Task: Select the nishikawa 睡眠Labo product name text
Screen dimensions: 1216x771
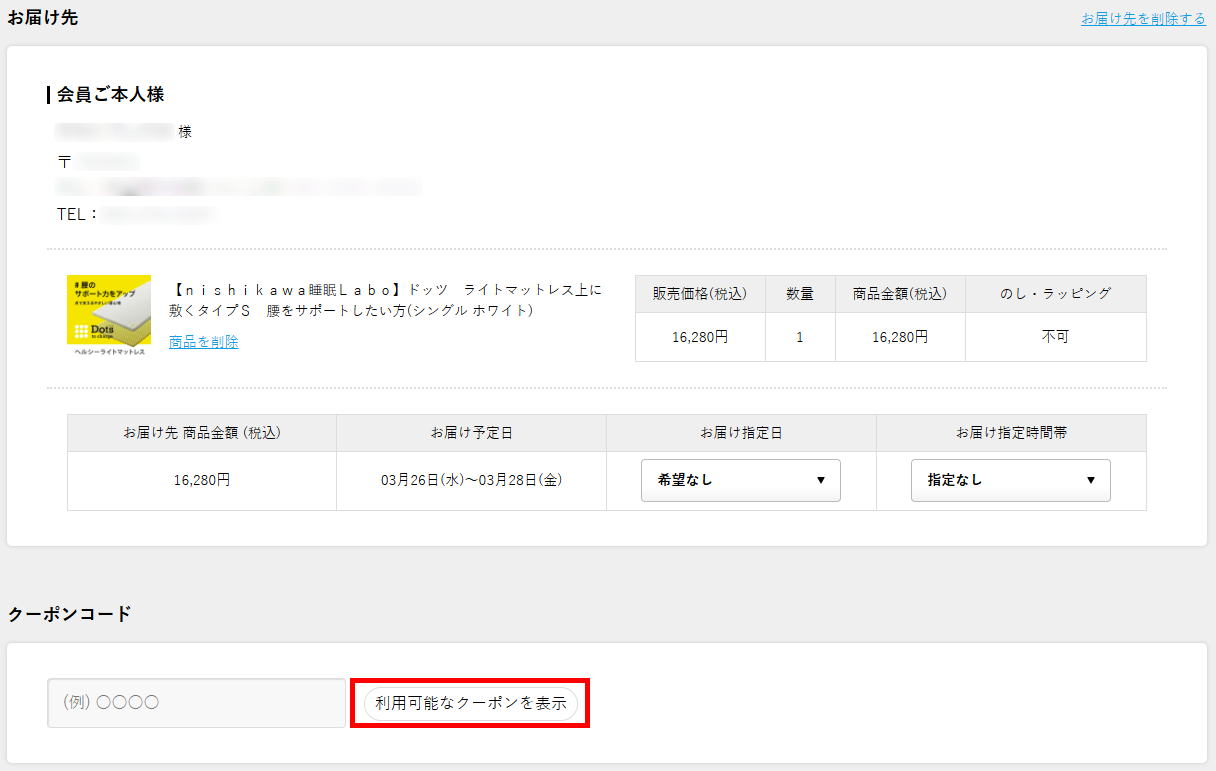Action: click(x=387, y=300)
